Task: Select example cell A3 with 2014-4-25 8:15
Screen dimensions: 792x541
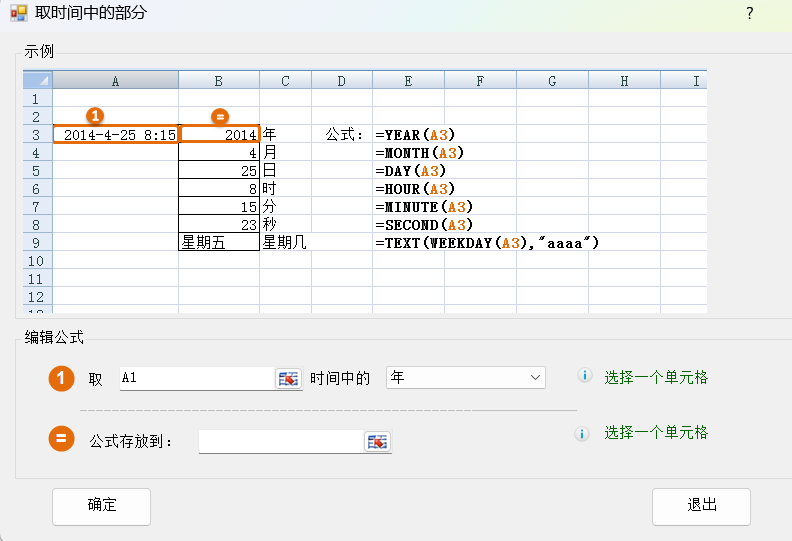Action: [x=116, y=134]
